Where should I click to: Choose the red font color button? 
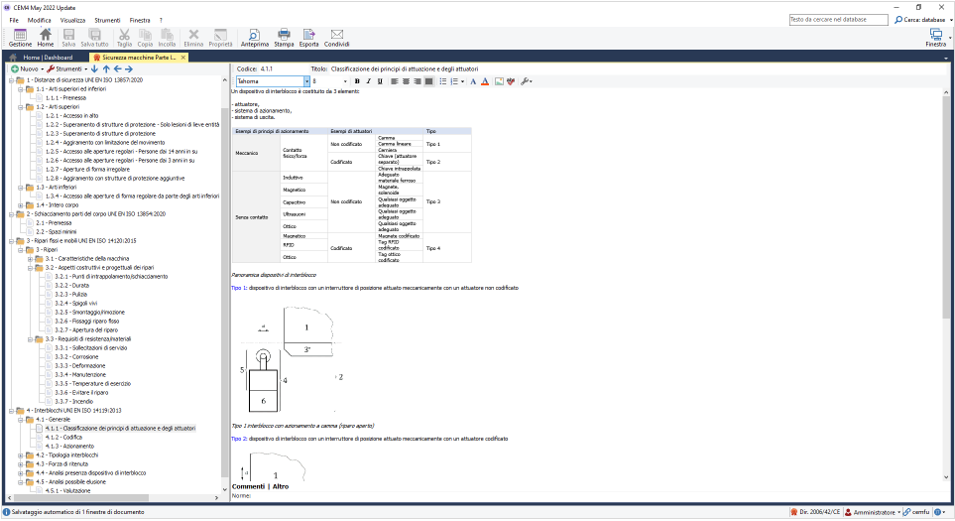pos(485,81)
